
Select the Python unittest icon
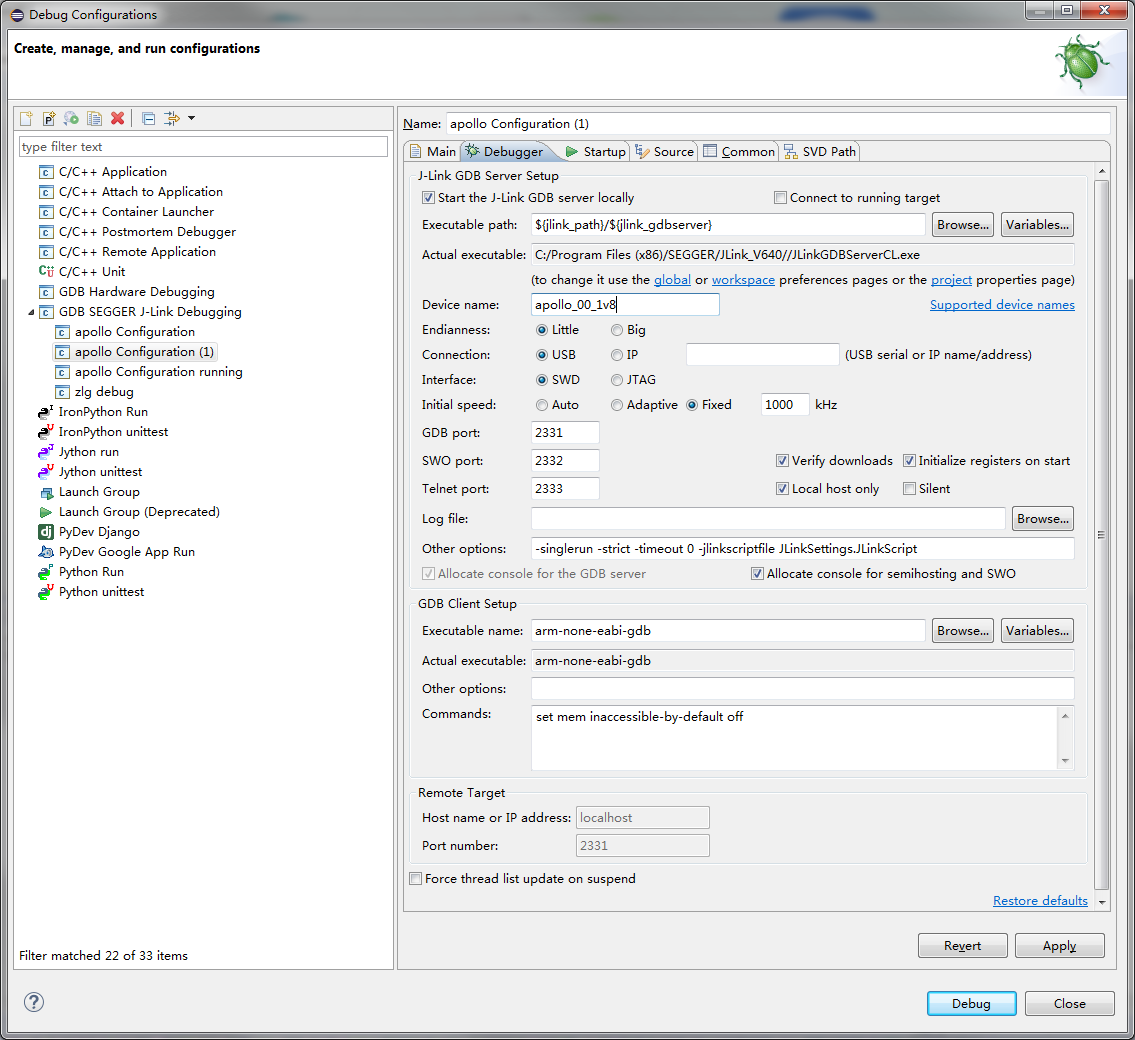pyautogui.click(x=46, y=592)
